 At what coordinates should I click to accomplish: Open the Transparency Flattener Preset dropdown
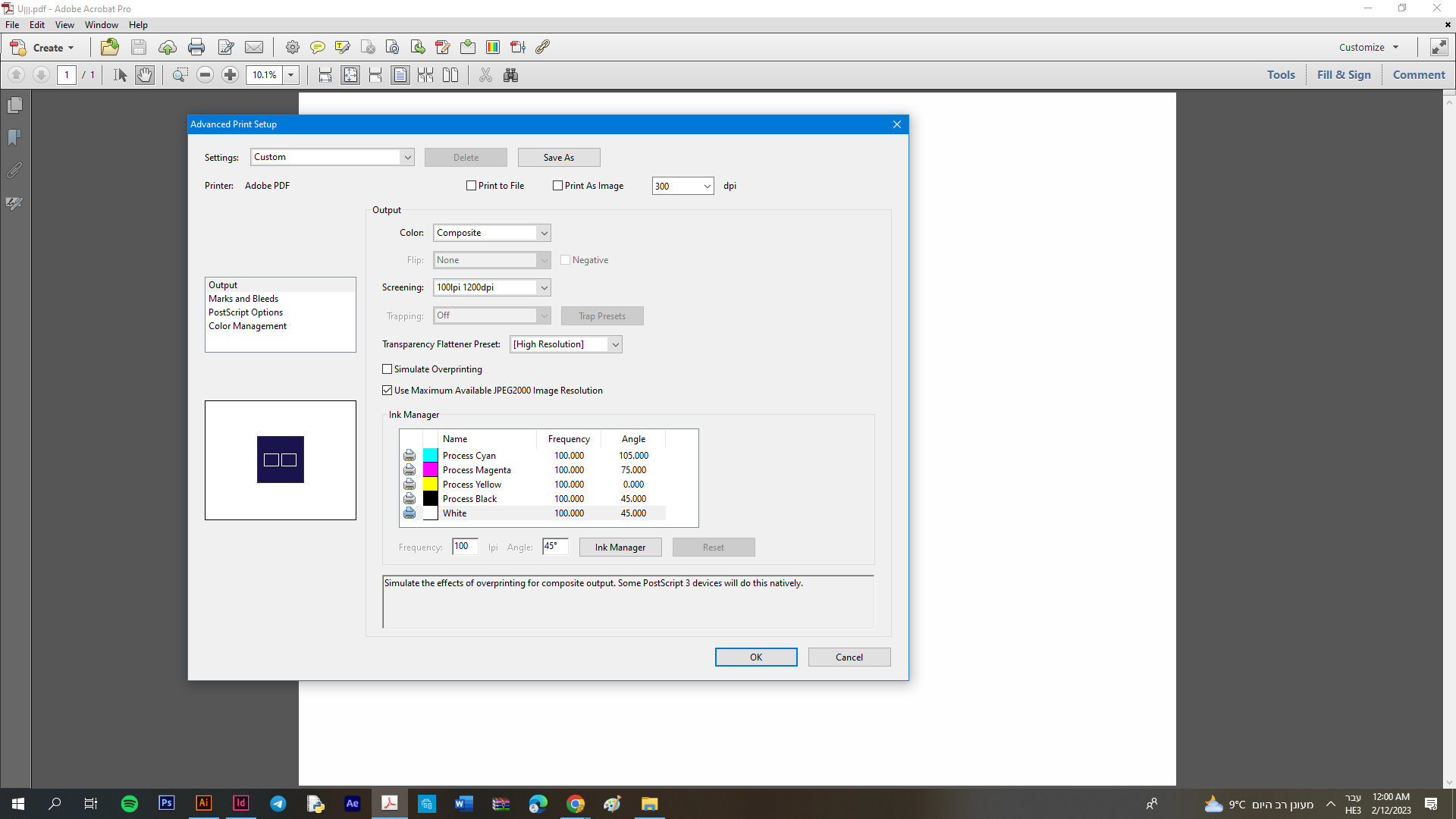coord(565,344)
